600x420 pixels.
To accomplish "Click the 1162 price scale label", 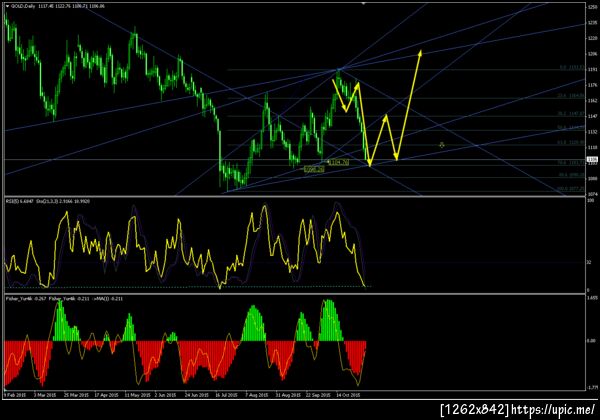I will click(x=592, y=101).
